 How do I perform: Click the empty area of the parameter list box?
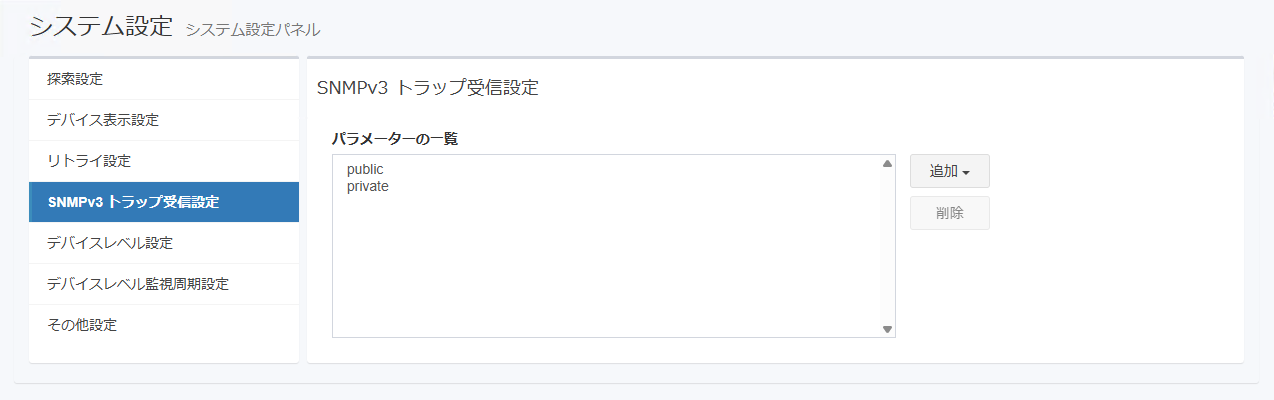(x=607, y=265)
